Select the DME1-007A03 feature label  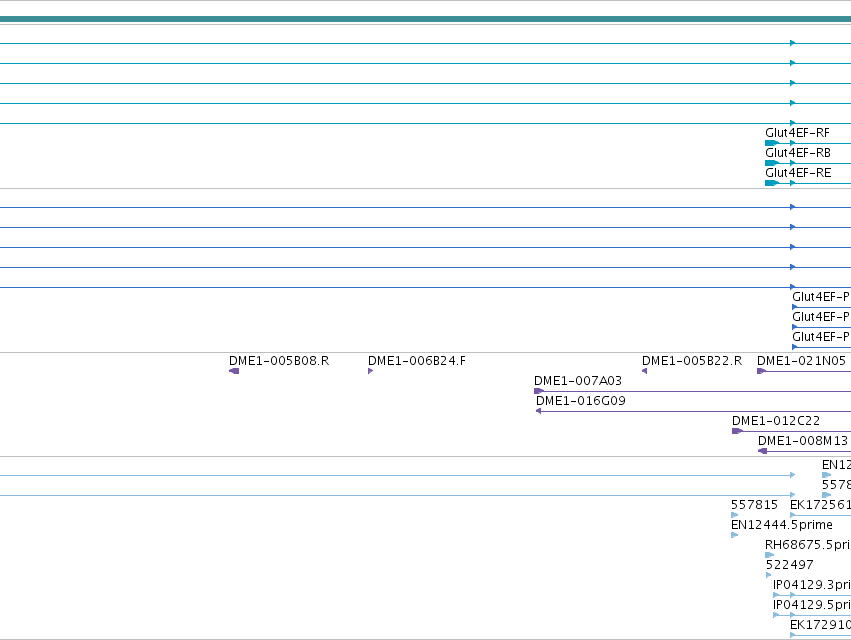point(578,381)
